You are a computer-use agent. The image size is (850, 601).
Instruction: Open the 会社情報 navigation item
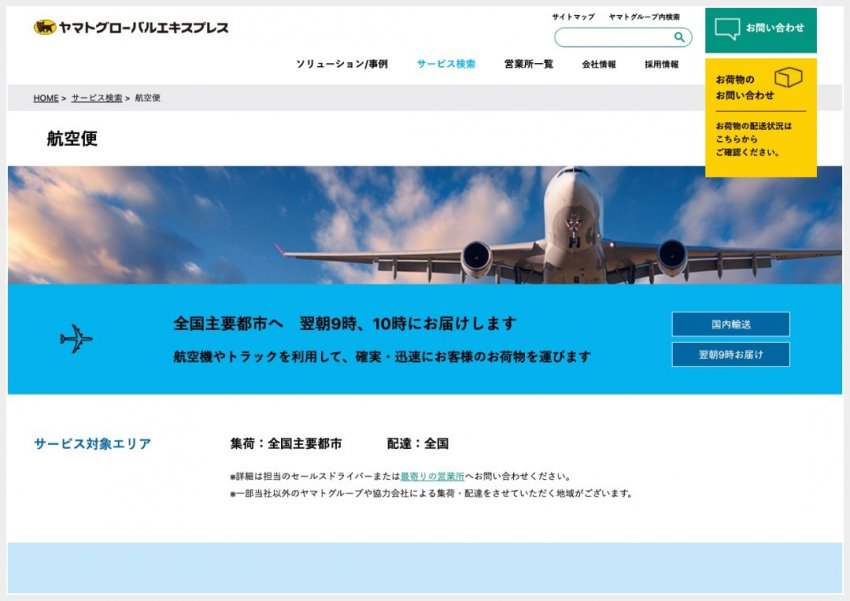click(x=599, y=64)
